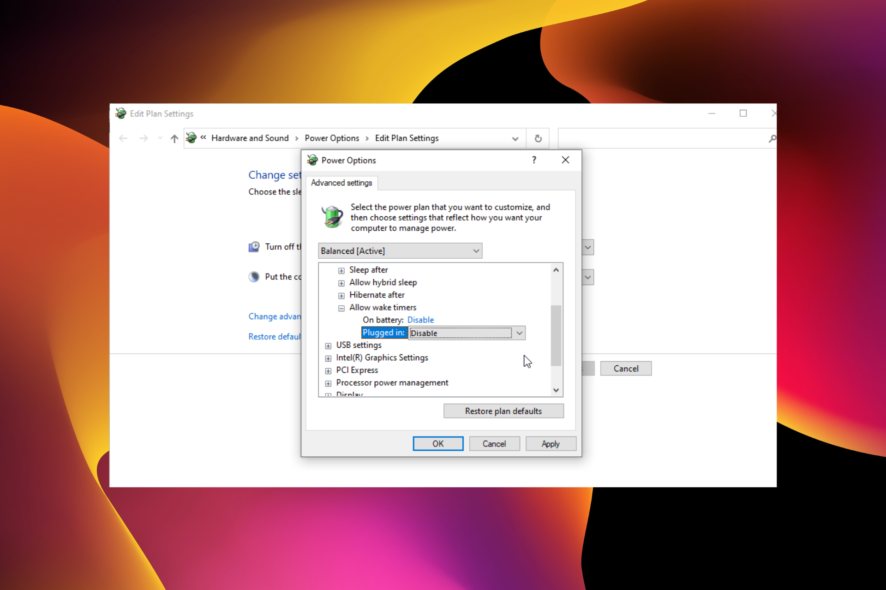Maximize the Edit Plan Settings window
The height and width of the screenshot is (590, 886).
point(743,114)
